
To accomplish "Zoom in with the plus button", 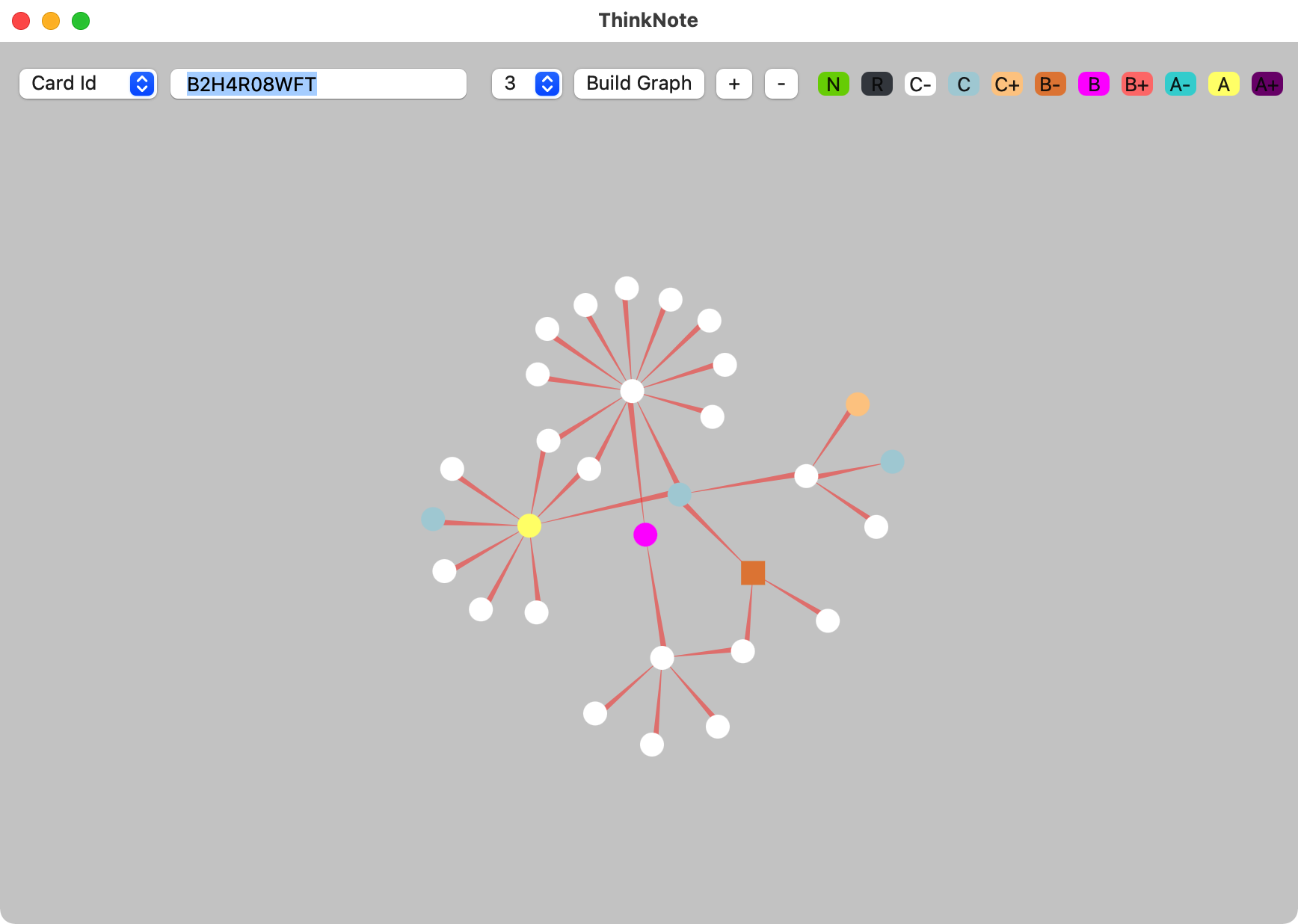I will 733,84.
